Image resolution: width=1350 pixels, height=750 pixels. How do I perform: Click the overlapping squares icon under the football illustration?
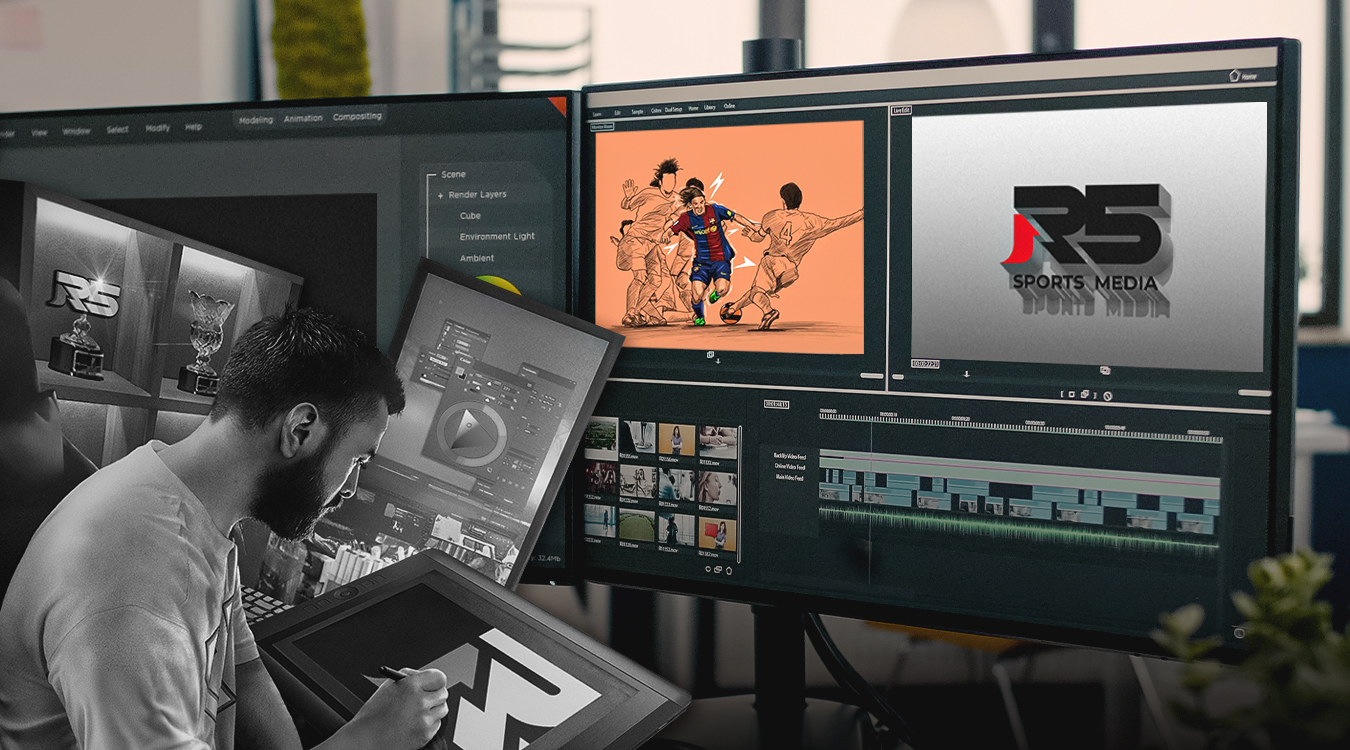[711, 354]
